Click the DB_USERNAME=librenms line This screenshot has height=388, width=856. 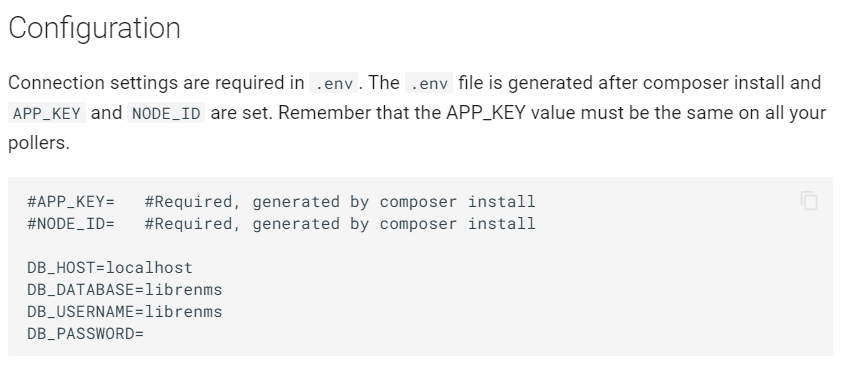pyautogui.click(x=124, y=312)
